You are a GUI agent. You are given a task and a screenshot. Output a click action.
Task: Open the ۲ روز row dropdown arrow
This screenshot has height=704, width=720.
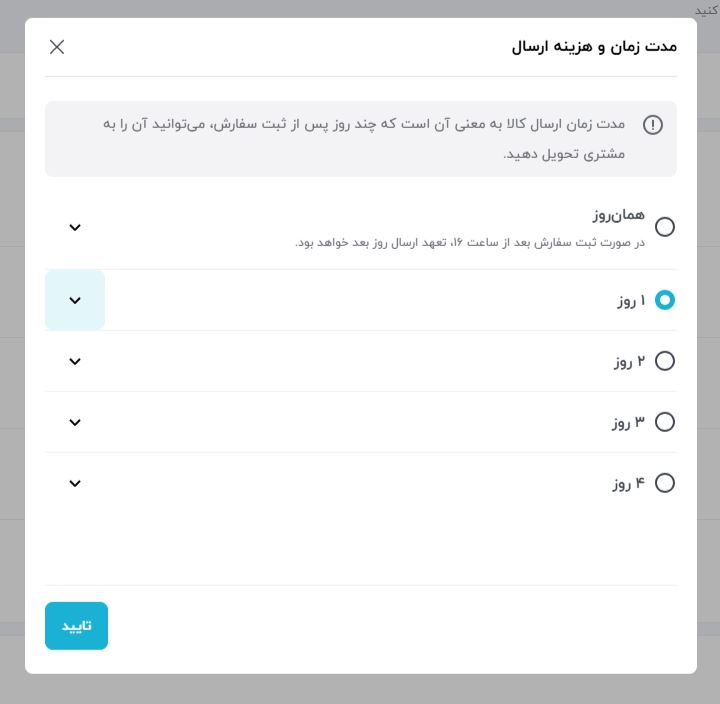pyautogui.click(x=75, y=361)
